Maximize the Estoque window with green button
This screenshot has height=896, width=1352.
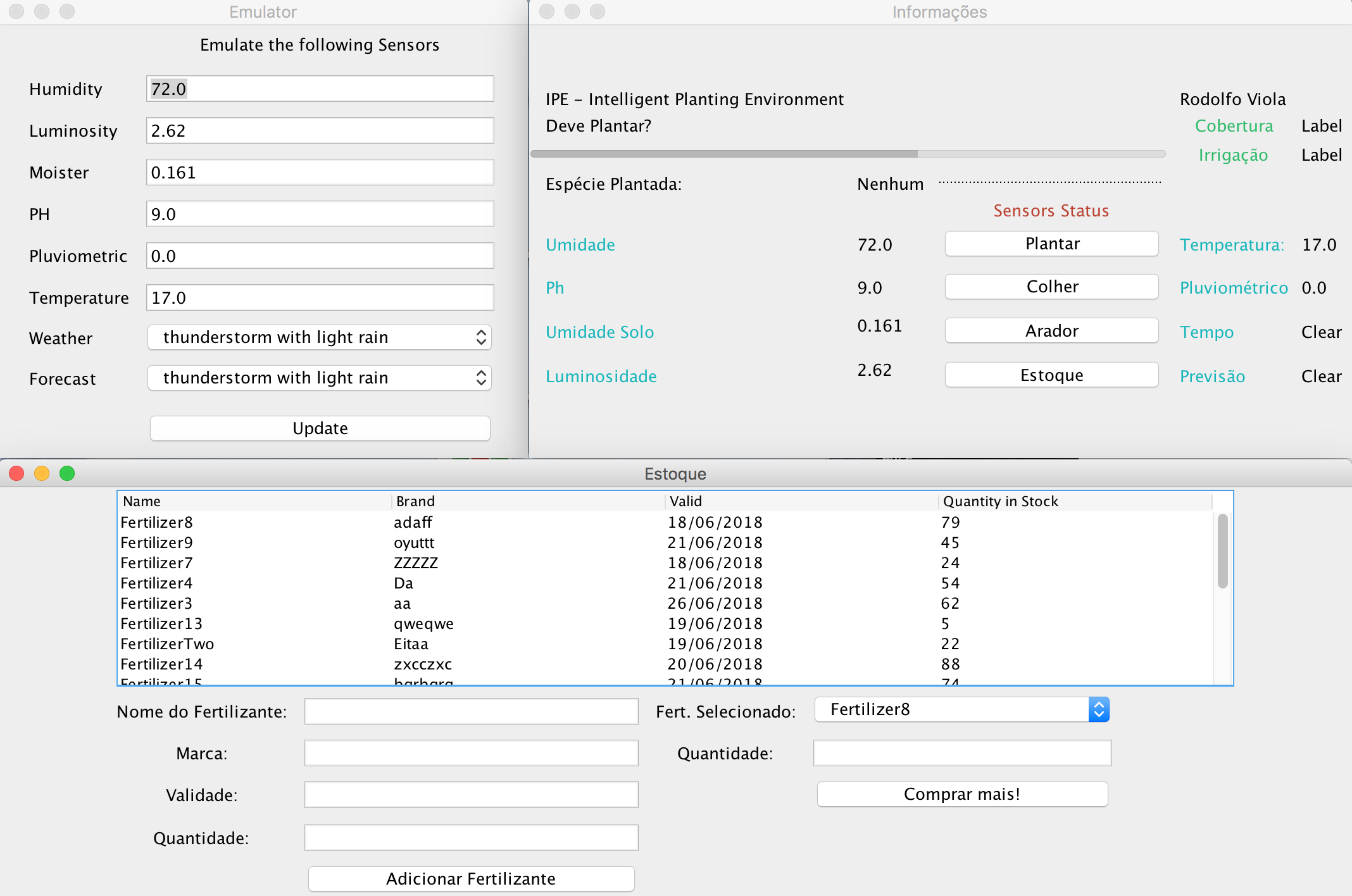pyautogui.click(x=67, y=473)
